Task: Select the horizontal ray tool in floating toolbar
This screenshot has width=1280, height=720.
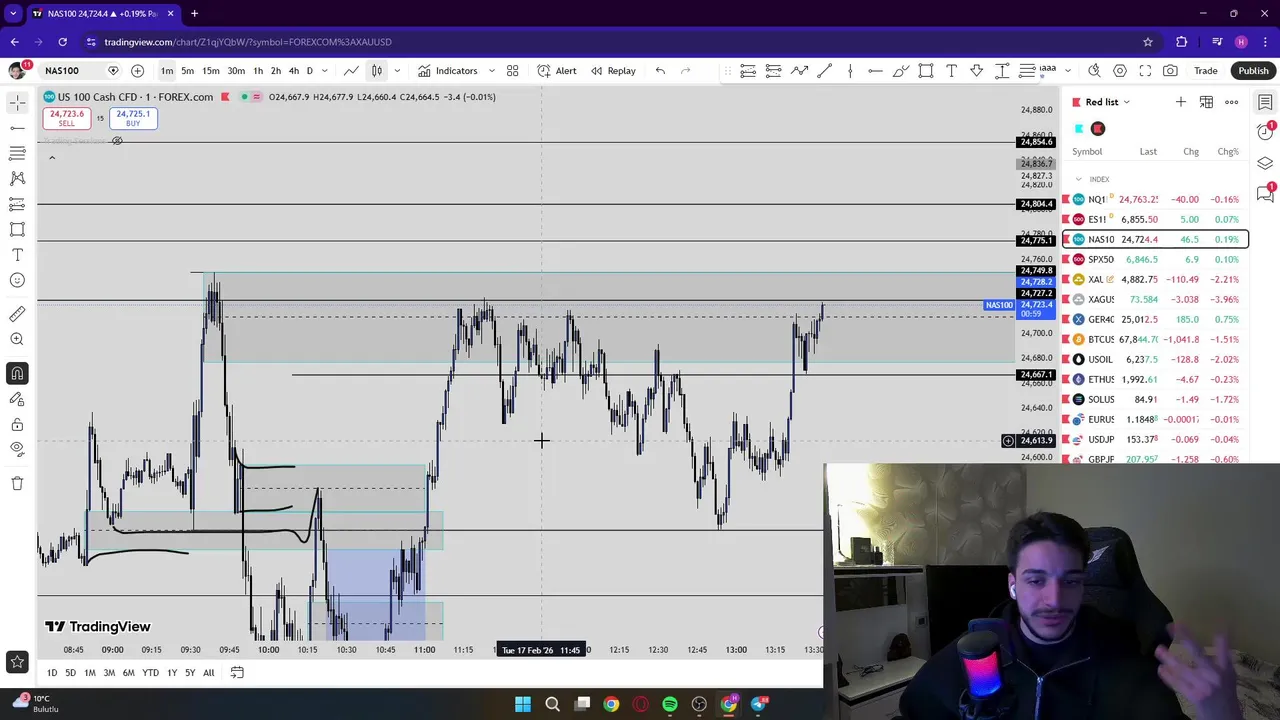Action: (x=875, y=71)
